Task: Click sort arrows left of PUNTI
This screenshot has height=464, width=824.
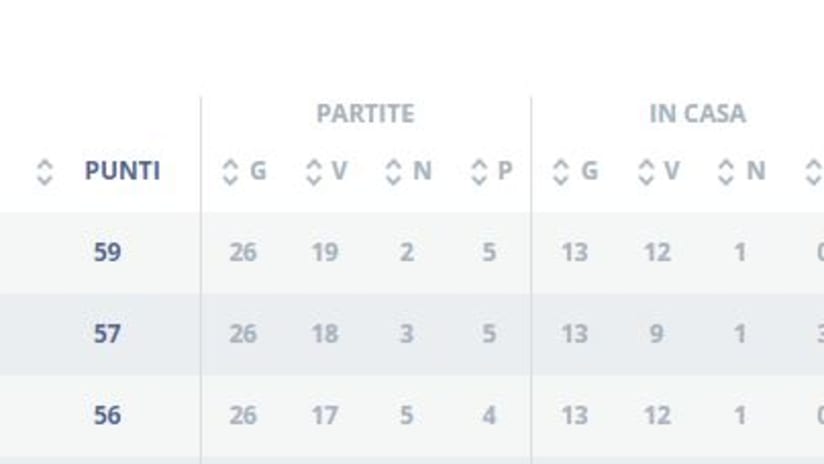Action: (45, 172)
